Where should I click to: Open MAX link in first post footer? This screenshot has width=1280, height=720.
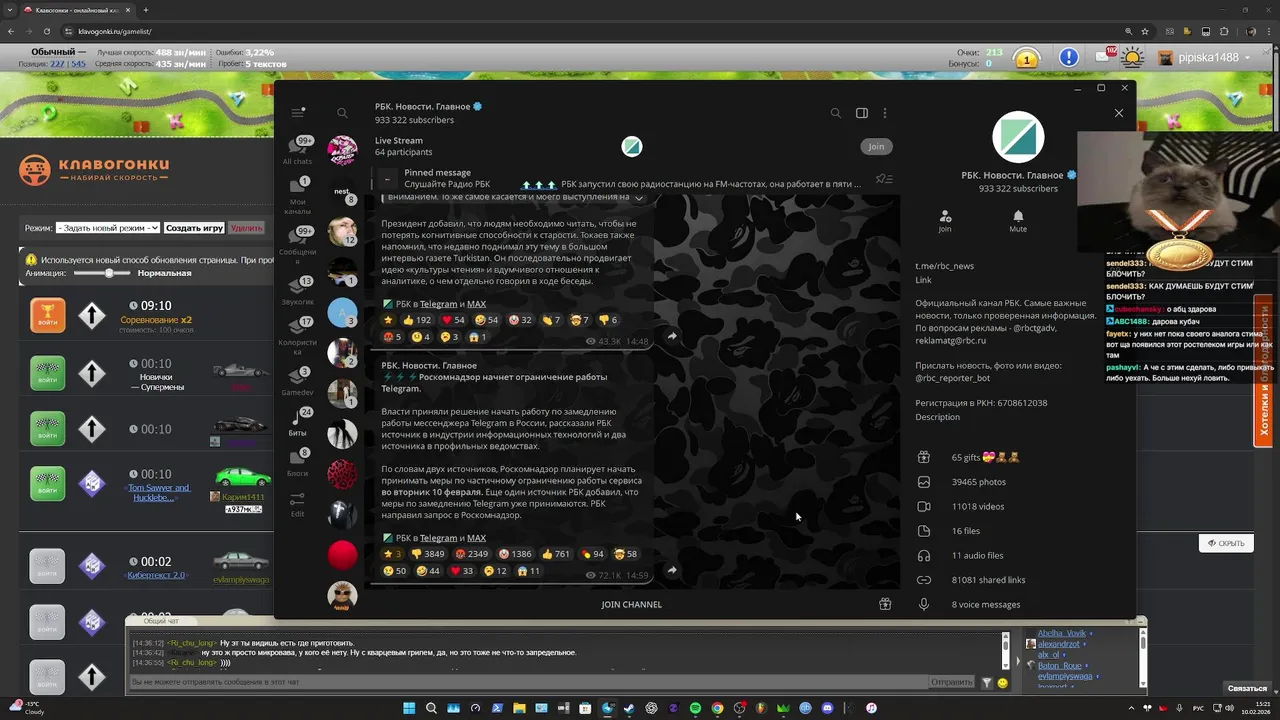476,304
